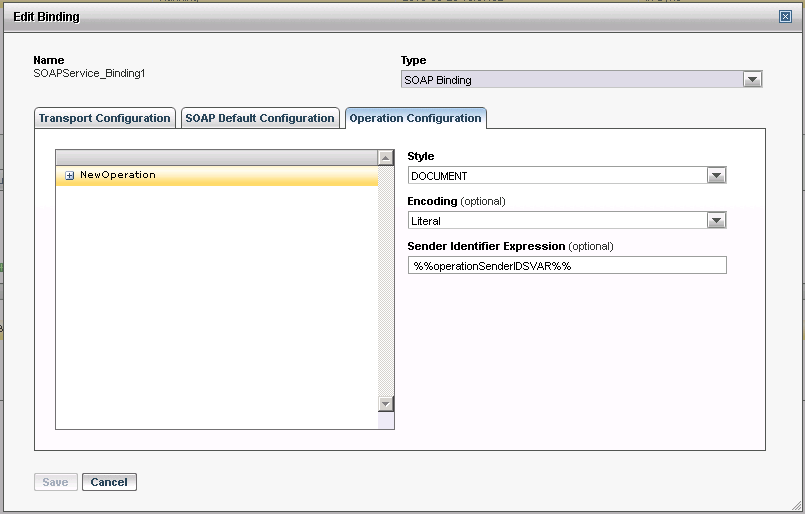The image size is (805, 514).
Task: Close the Edit Binding dialog
Action: (785, 17)
